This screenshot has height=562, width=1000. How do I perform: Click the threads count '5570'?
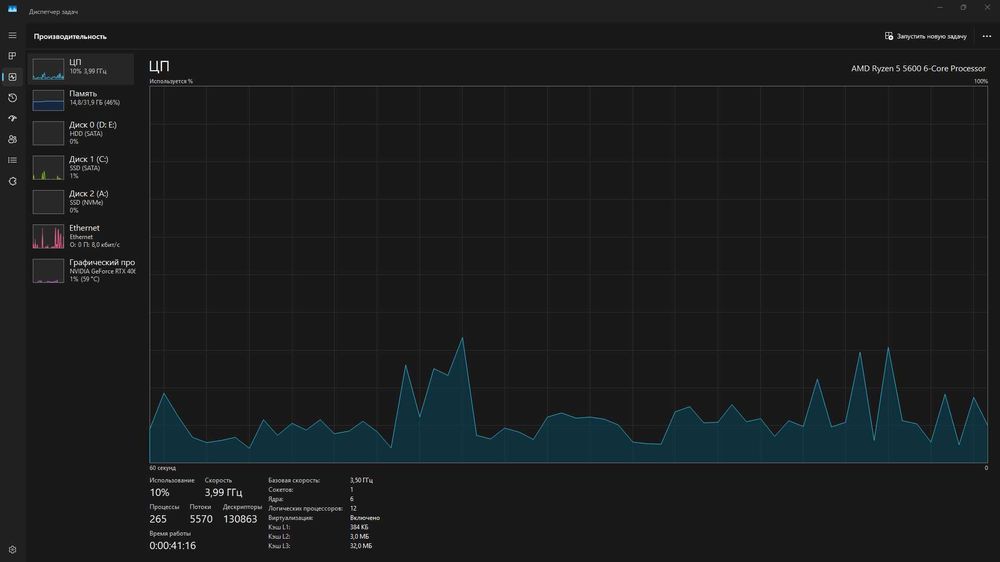(x=201, y=519)
